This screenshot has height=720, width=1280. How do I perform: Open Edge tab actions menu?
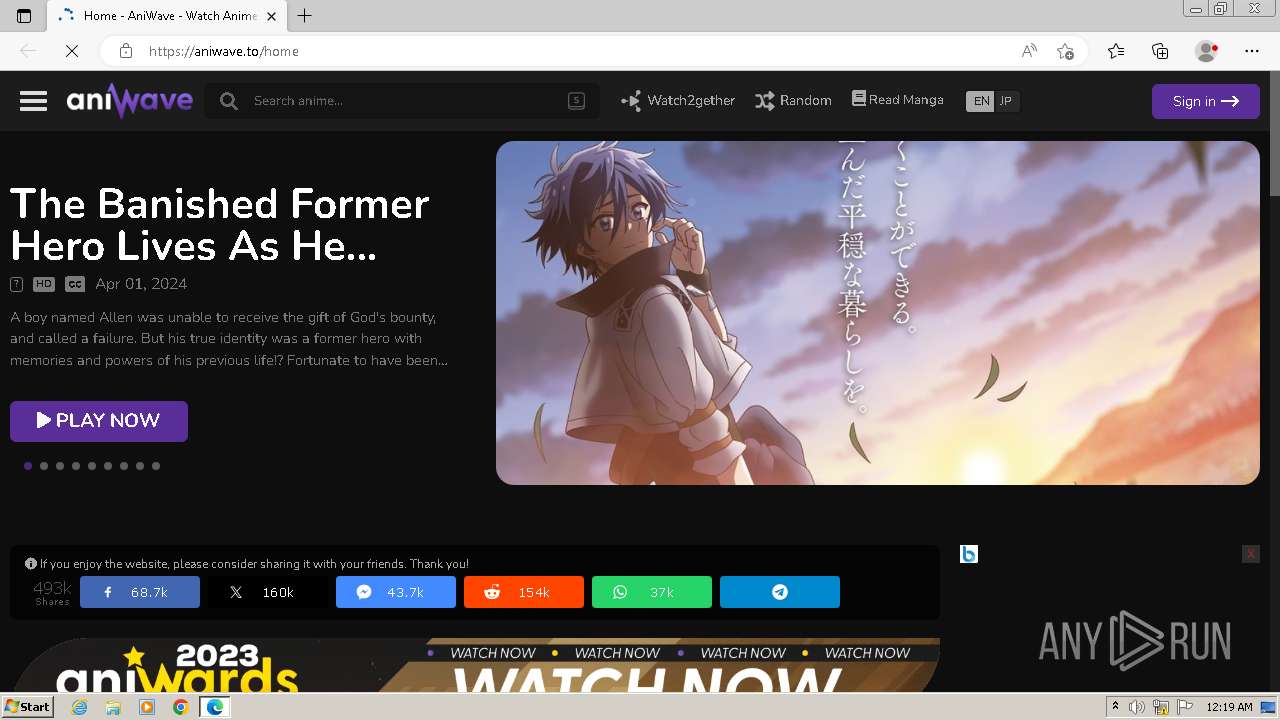pyautogui.click(x=24, y=16)
